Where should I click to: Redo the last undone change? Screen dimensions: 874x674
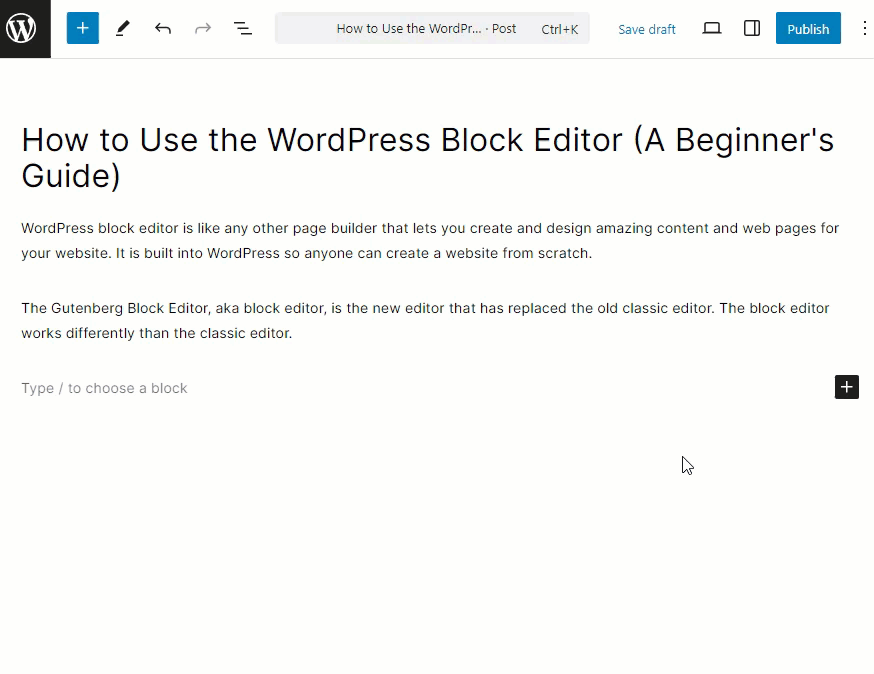203,28
